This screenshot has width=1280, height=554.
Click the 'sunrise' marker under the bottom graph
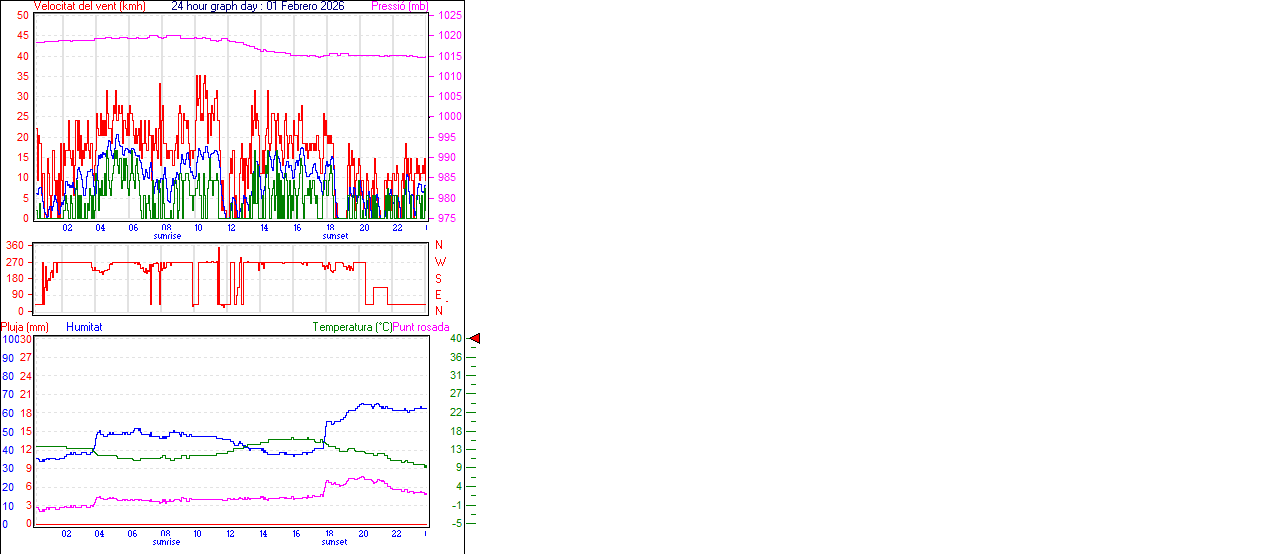(167, 542)
